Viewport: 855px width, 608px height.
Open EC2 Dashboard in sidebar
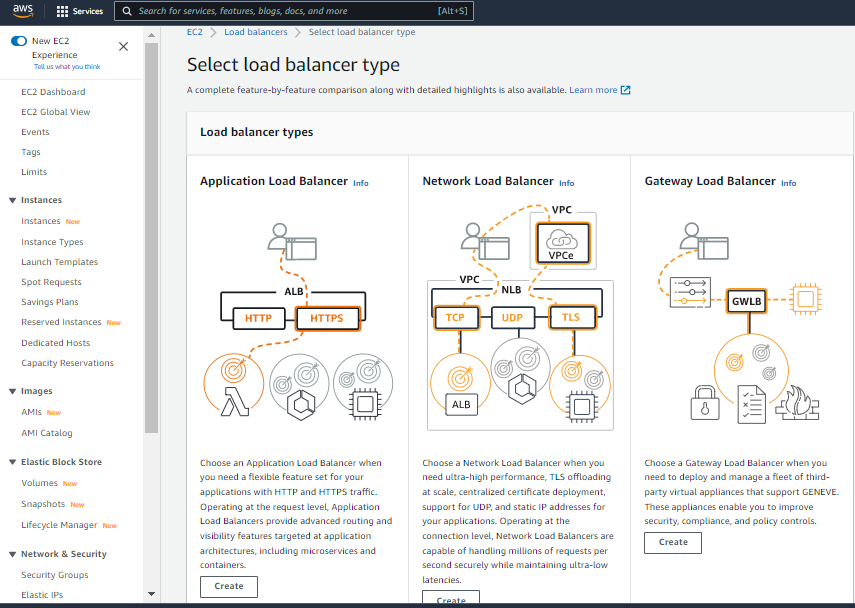click(53, 92)
